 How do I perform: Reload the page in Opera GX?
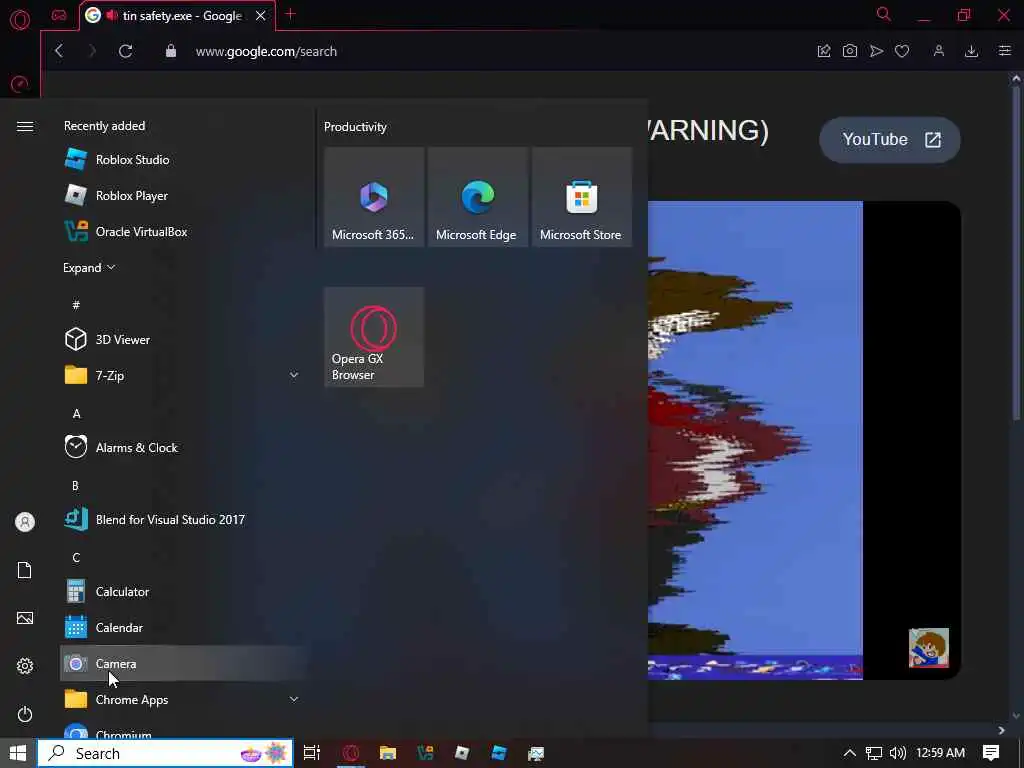point(125,51)
